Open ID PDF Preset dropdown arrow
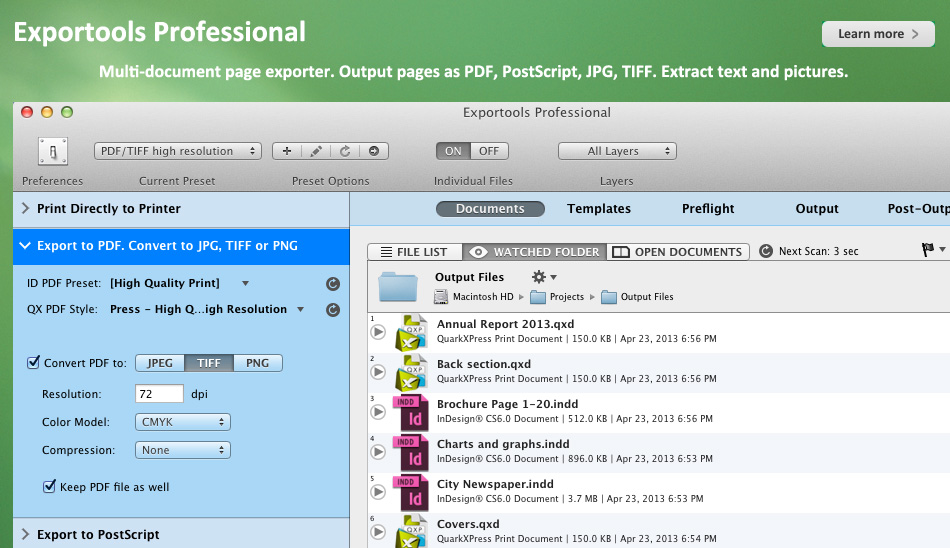Image resolution: width=950 pixels, height=548 pixels. coord(245,283)
